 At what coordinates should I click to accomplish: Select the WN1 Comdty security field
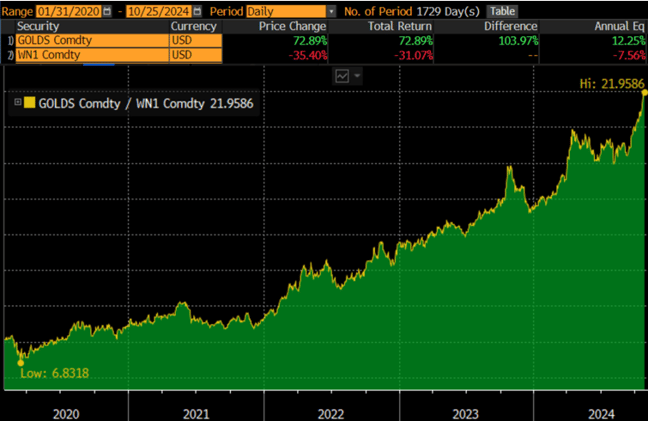92,55
